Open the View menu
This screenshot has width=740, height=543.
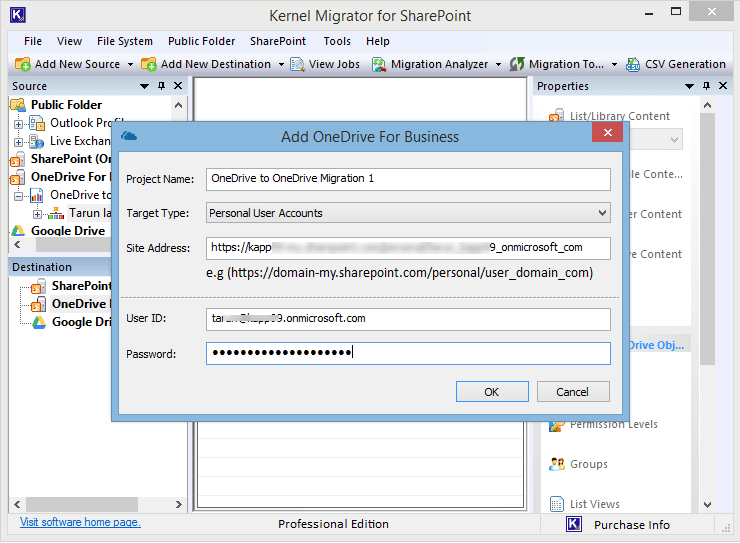(69, 42)
